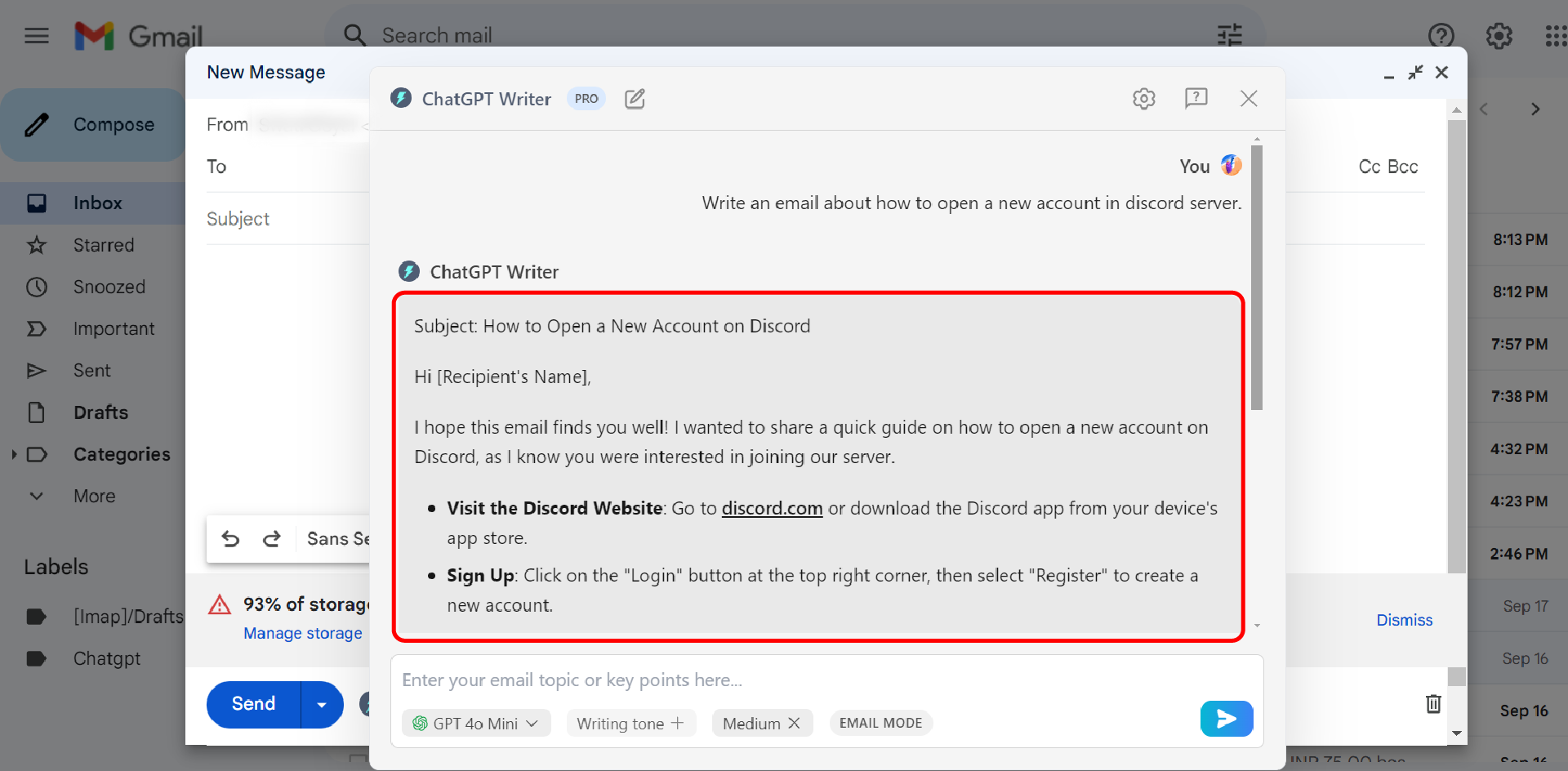
Task: Click the ChatGPT Writer response scrollbar
Action: (1257, 278)
